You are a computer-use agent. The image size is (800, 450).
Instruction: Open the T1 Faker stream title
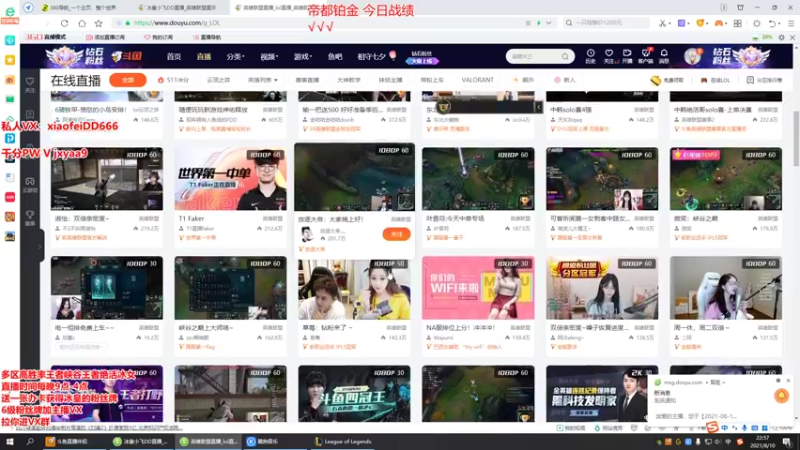[x=192, y=218]
